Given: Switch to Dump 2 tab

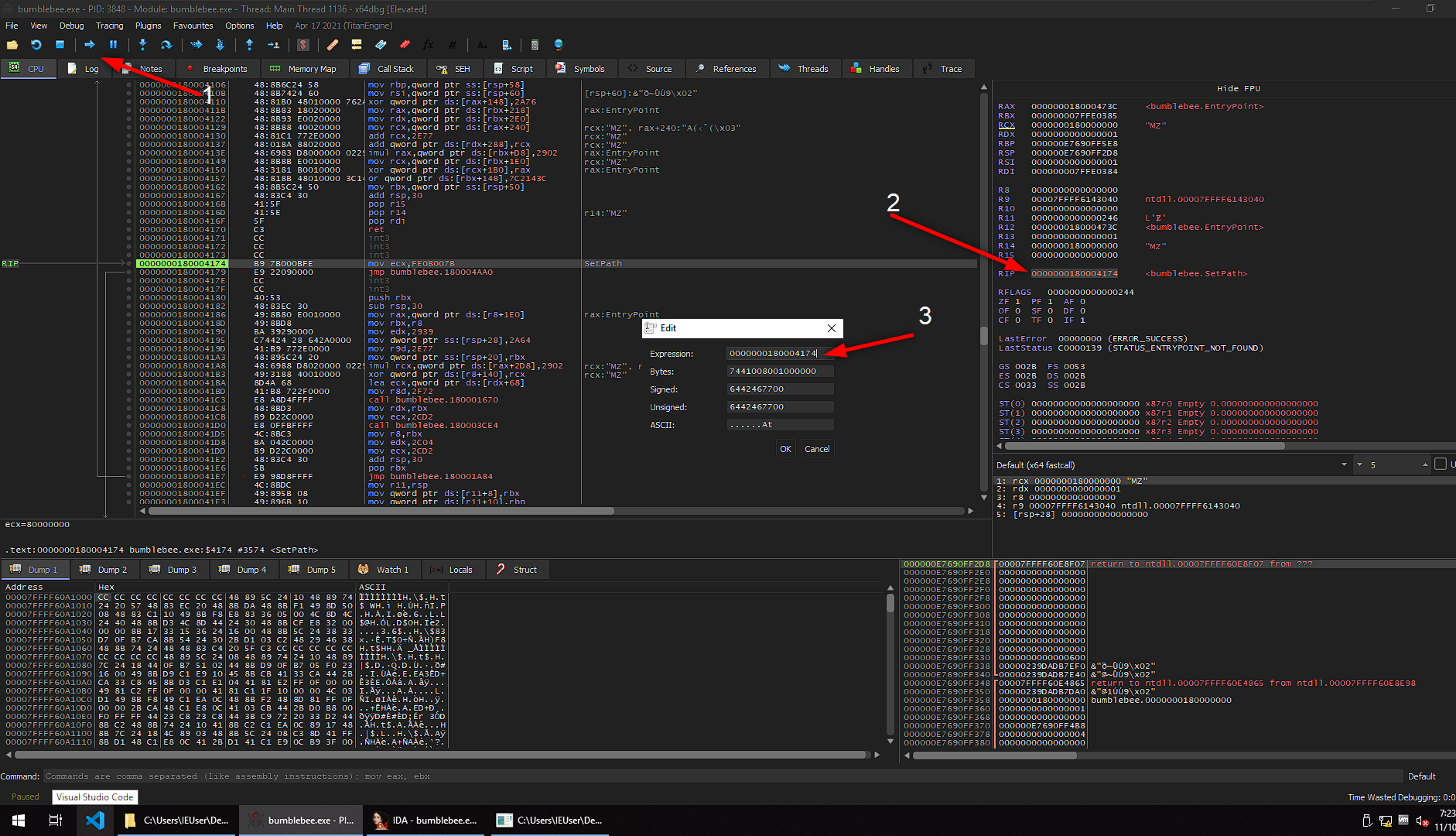Looking at the screenshot, I should point(104,570).
